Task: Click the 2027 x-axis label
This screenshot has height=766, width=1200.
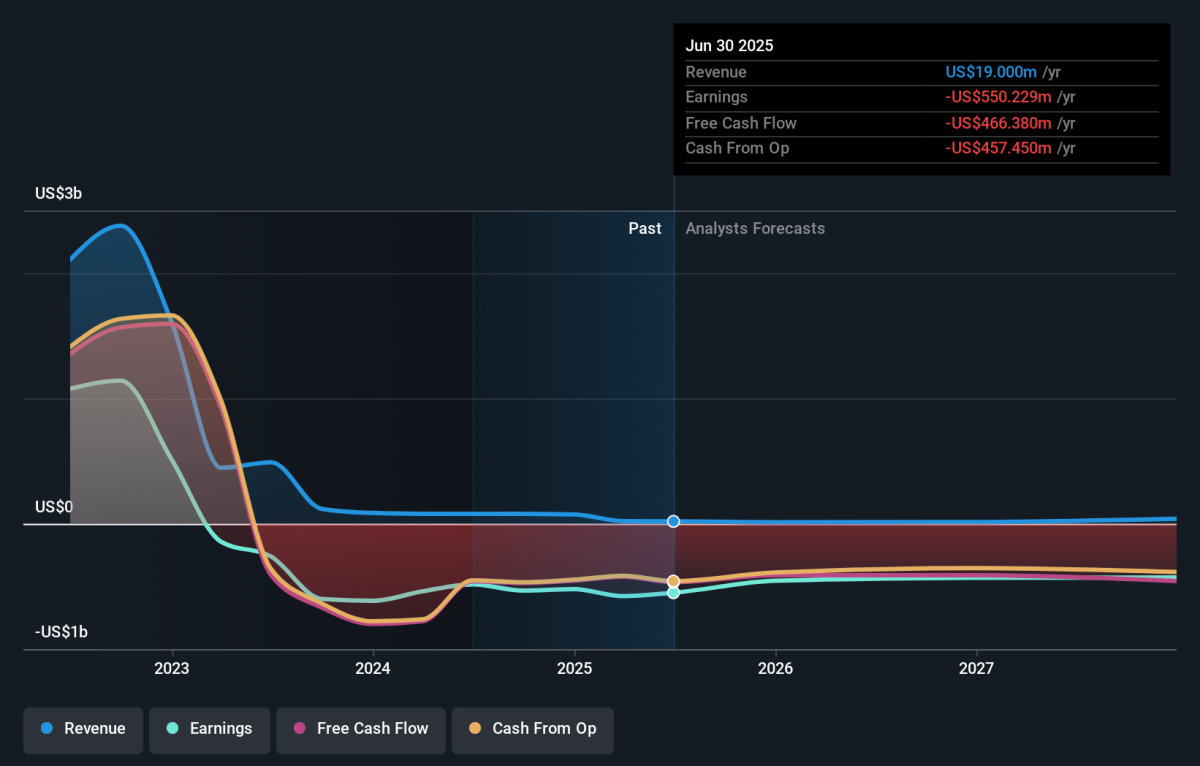Action: pos(976,668)
